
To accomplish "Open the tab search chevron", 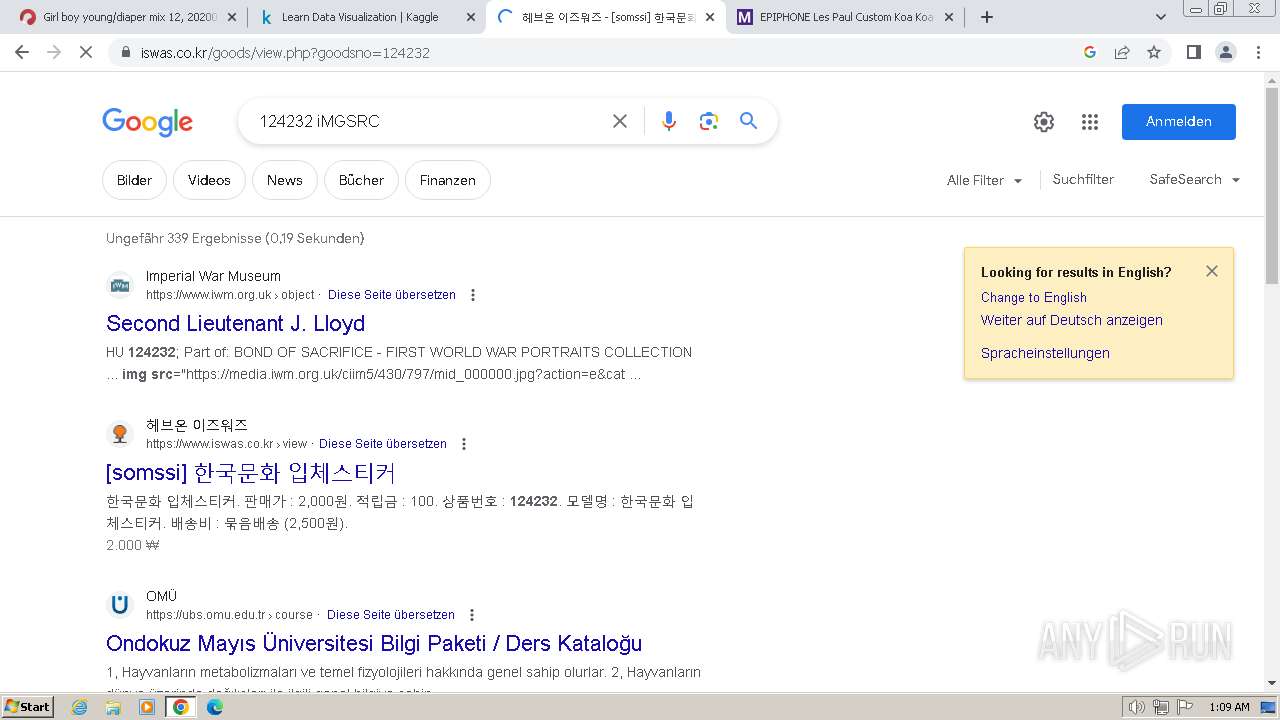I will (1160, 17).
